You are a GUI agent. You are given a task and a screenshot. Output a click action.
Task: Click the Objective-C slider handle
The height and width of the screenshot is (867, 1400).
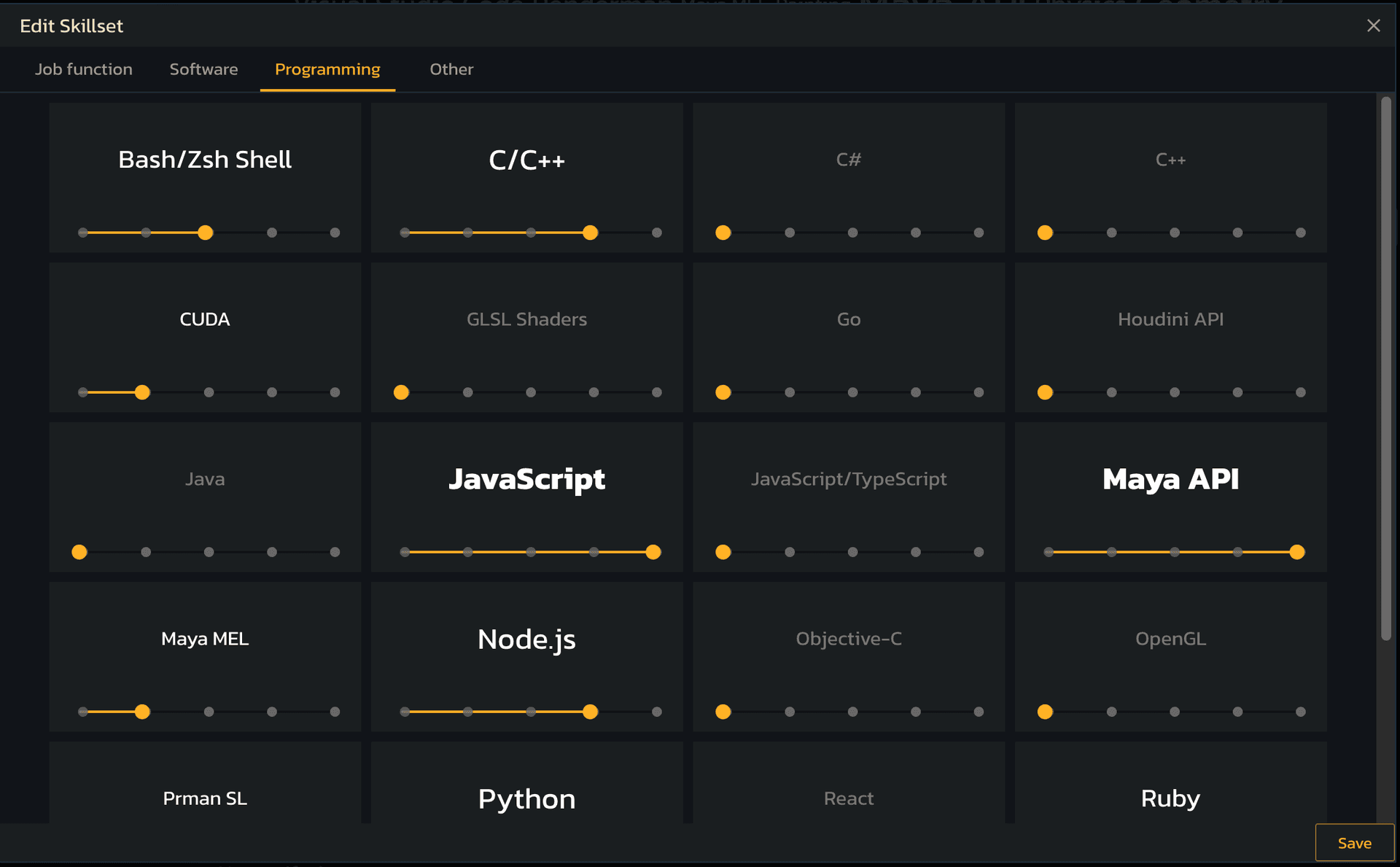(723, 712)
